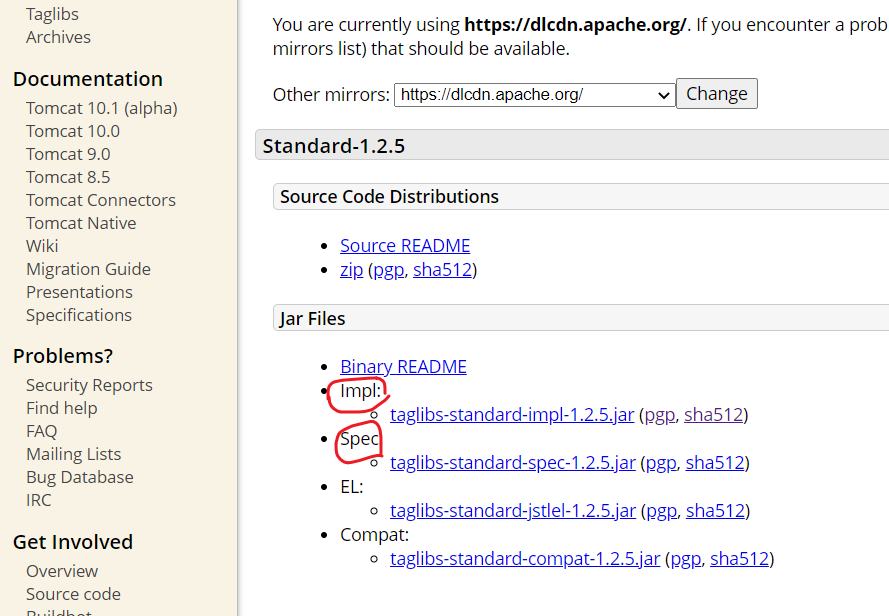Open Tomcat 10.1 (alpha) documentation
889x616 pixels.
tap(101, 108)
